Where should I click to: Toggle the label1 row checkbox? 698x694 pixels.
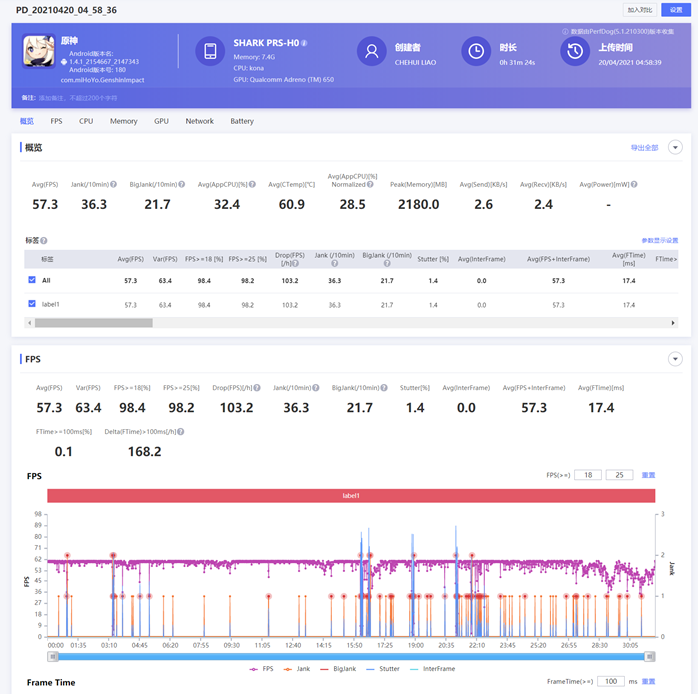32,305
